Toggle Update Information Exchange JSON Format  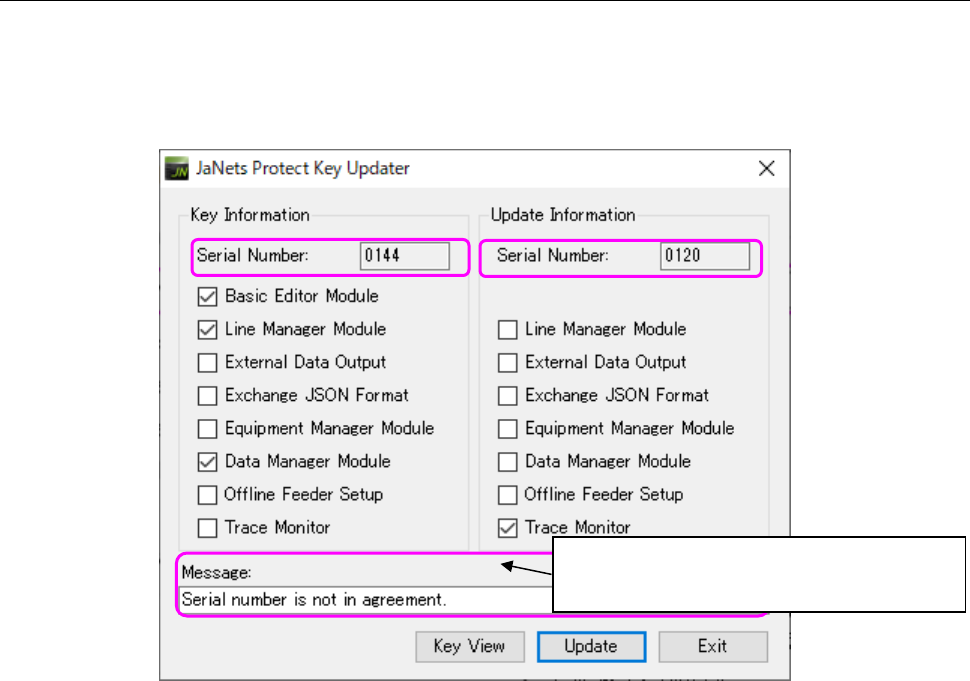pos(508,395)
